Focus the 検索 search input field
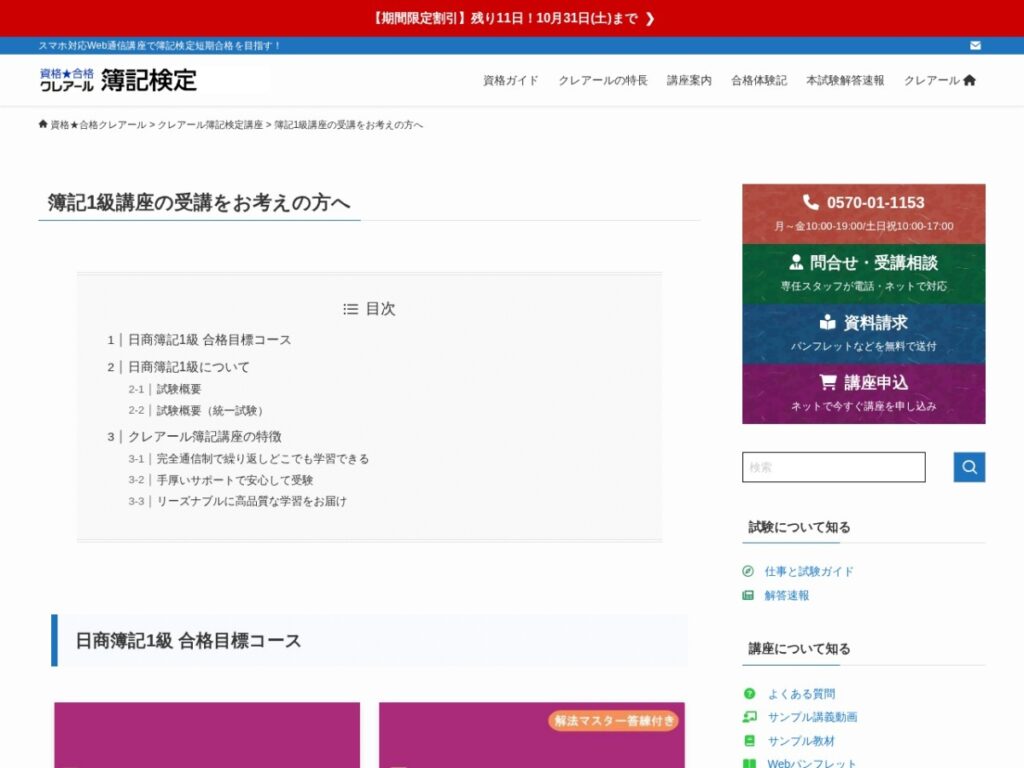 pyautogui.click(x=833, y=467)
